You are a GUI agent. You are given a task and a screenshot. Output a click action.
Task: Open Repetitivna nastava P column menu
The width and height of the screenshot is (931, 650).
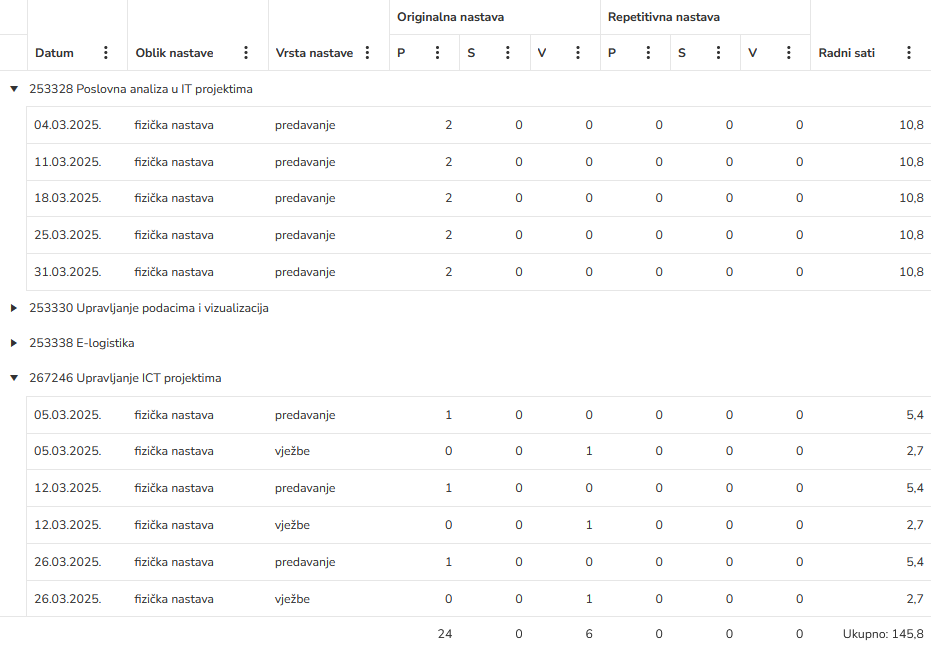click(648, 53)
